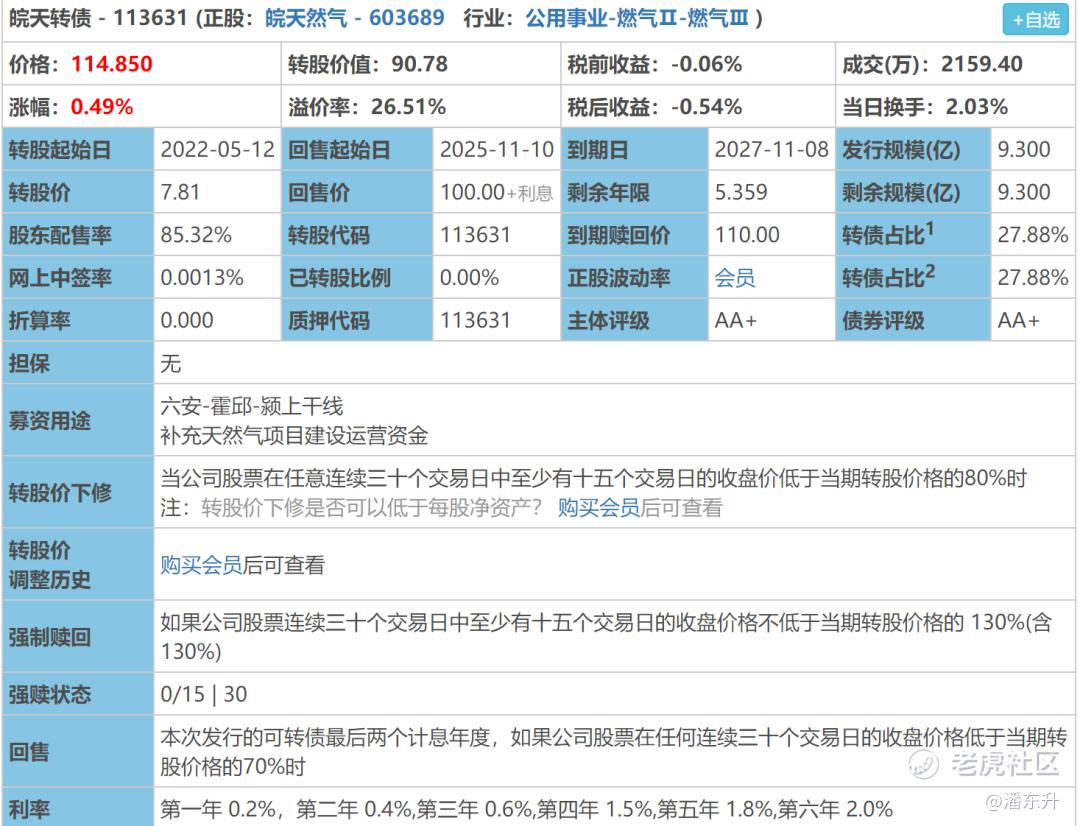The image size is (1080, 826).
Task: Select the price value 114.850
Action: (x=112, y=64)
